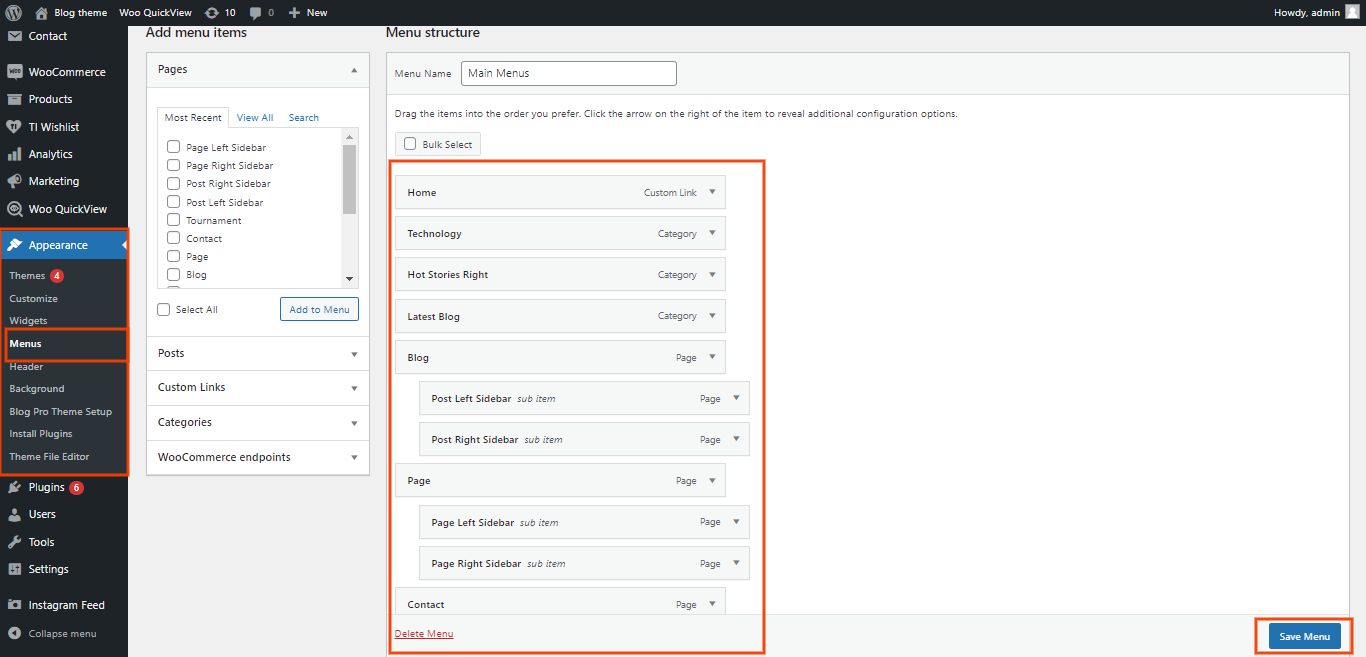Click the Instagram Feed sidebar icon
The image size is (1366, 657).
15,605
